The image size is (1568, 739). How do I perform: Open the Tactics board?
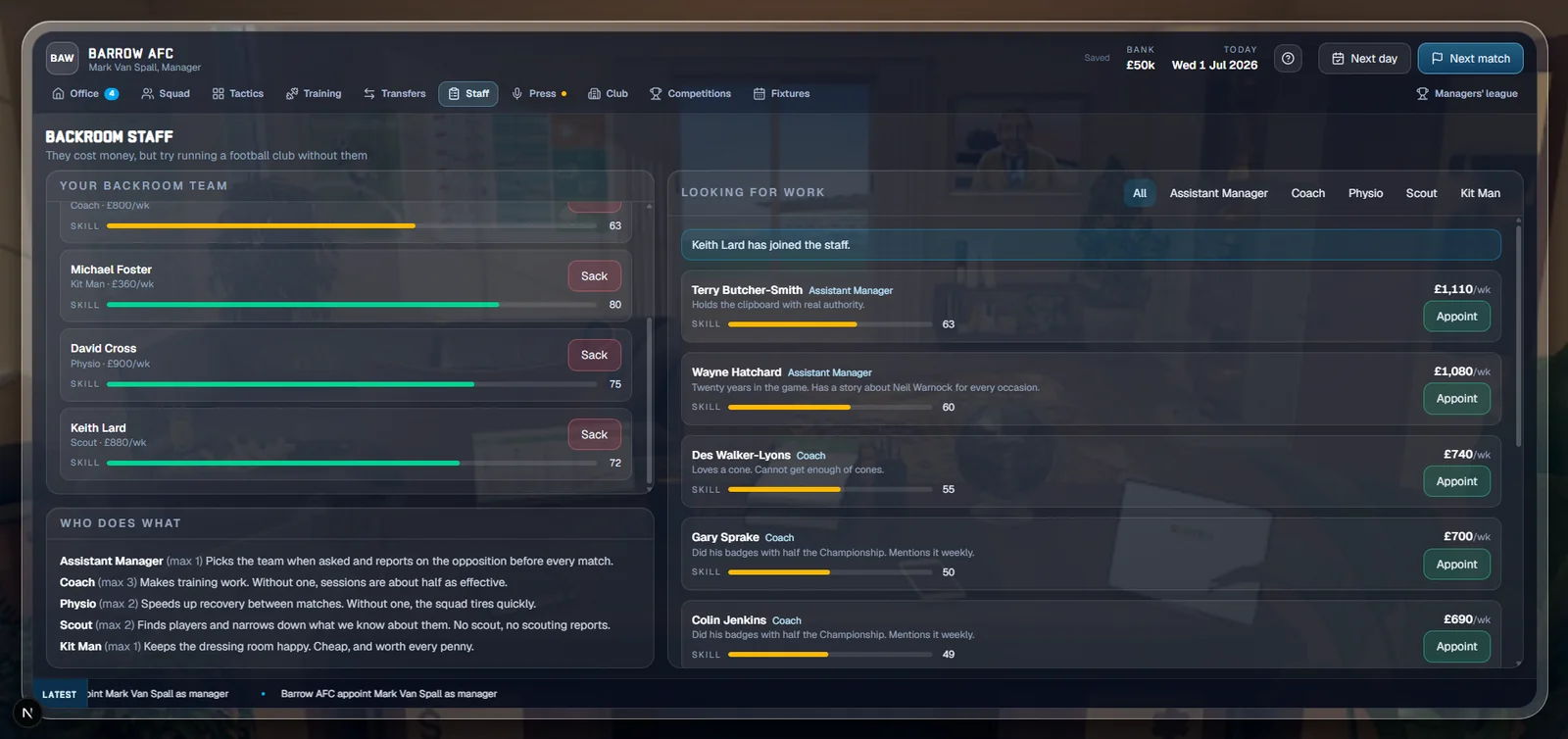238,94
